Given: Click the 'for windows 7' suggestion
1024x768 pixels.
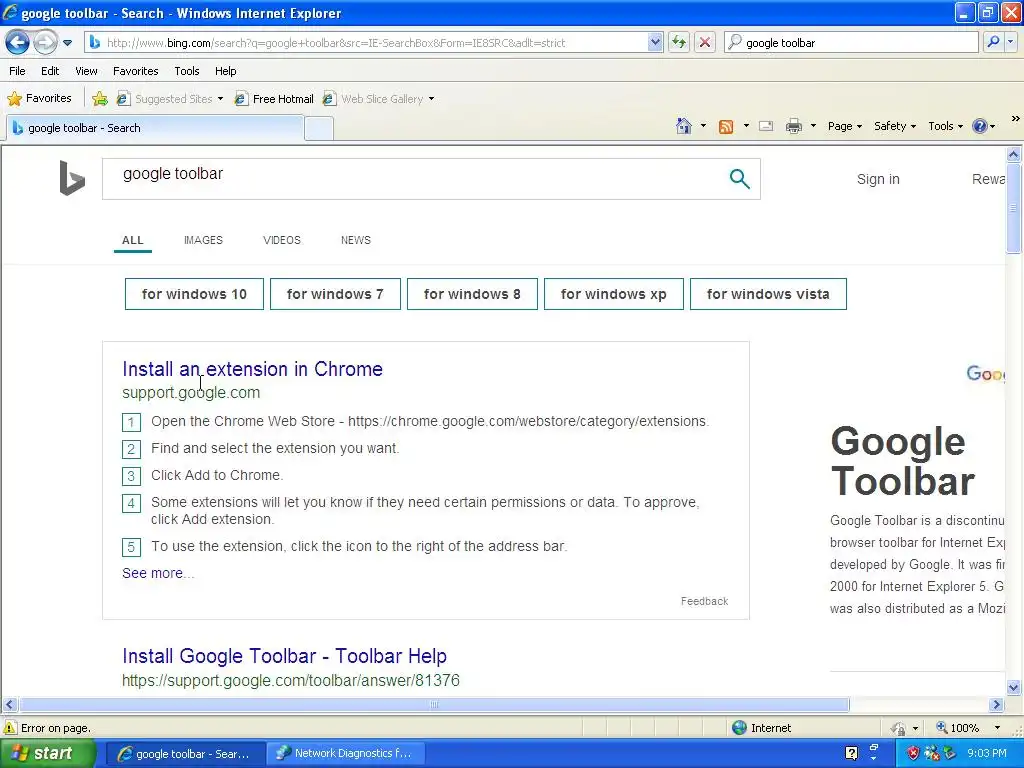Looking at the screenshot, I should pos(335,294).
